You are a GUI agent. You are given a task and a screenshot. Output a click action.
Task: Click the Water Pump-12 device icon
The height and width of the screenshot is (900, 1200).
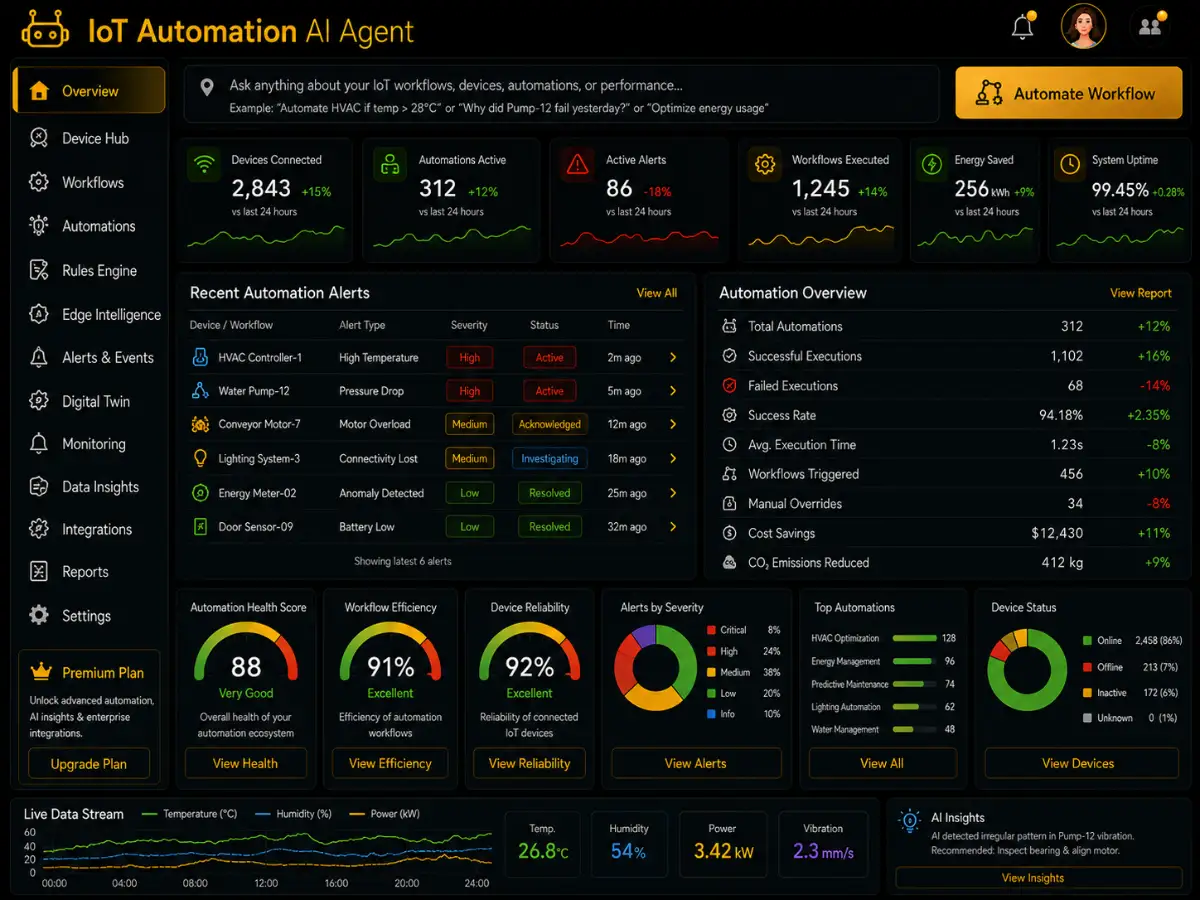pyautogui.click(x=199, y=391)
